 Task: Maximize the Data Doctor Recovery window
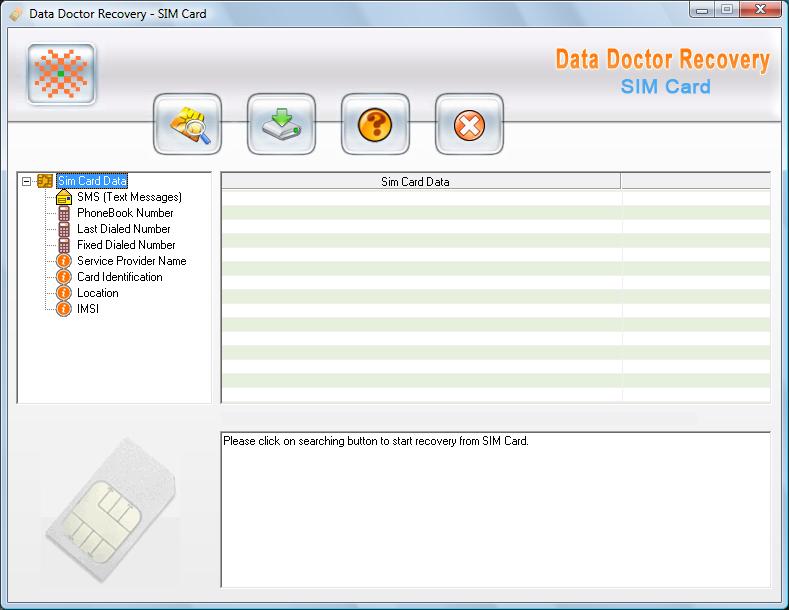pyautogui.click(x=727, y=10)
